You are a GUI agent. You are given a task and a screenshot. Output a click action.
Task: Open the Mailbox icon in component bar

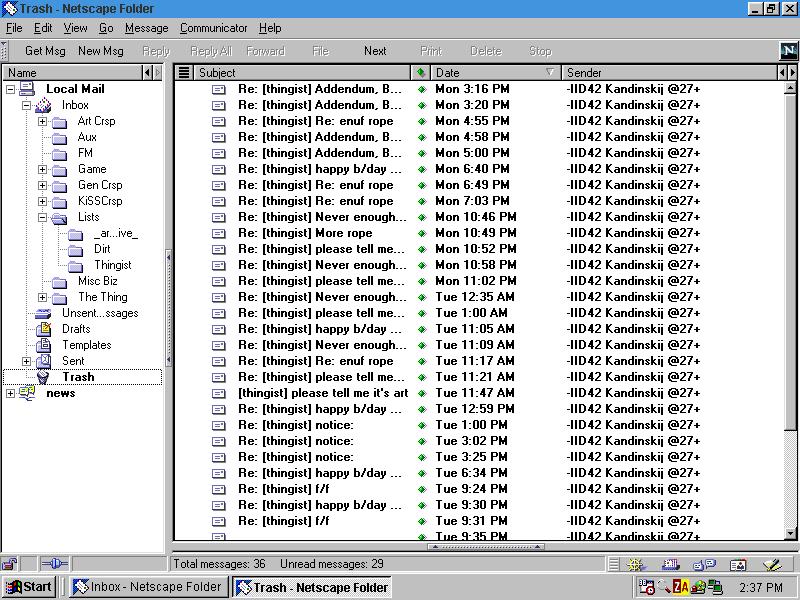pos(670,564)
